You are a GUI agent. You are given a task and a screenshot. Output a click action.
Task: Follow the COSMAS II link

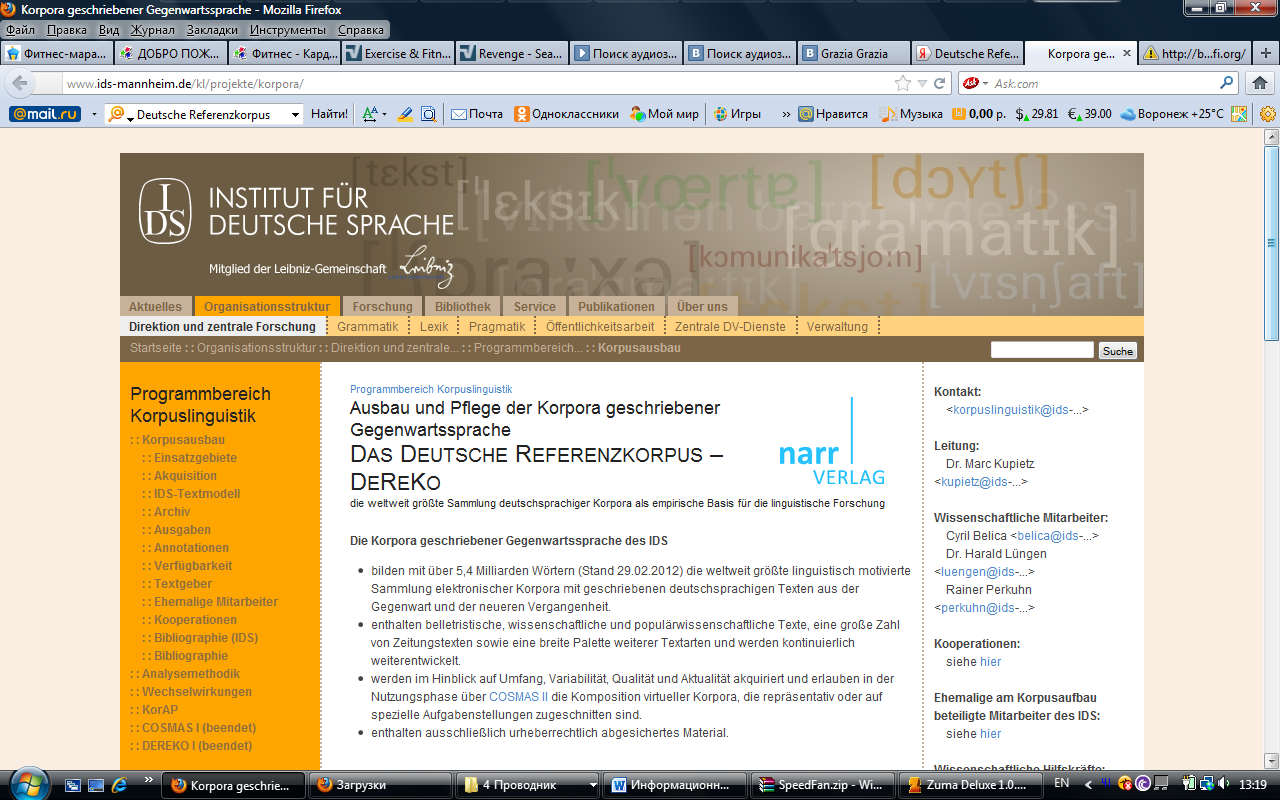[x=518, y=696]
